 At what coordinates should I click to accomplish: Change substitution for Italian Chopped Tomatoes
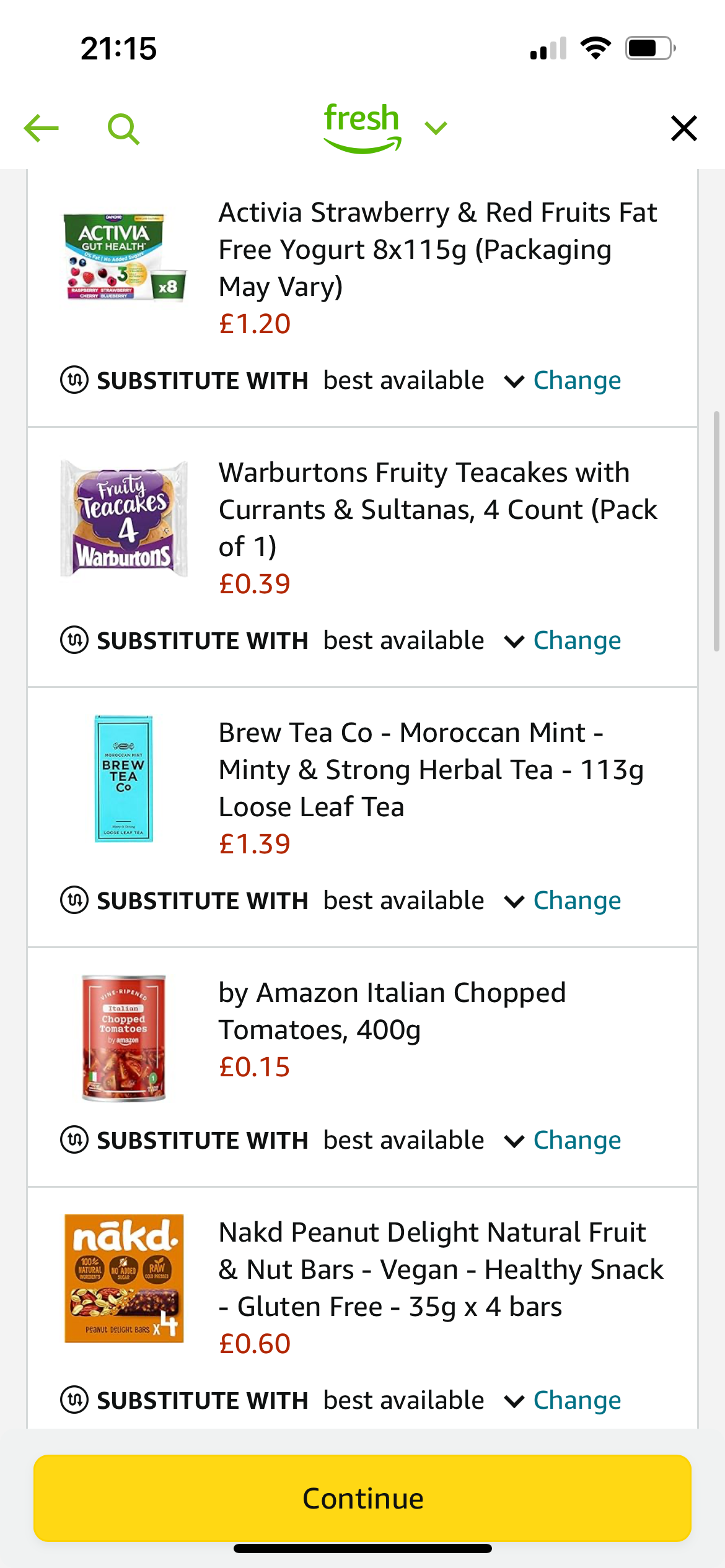[577, 1140]
